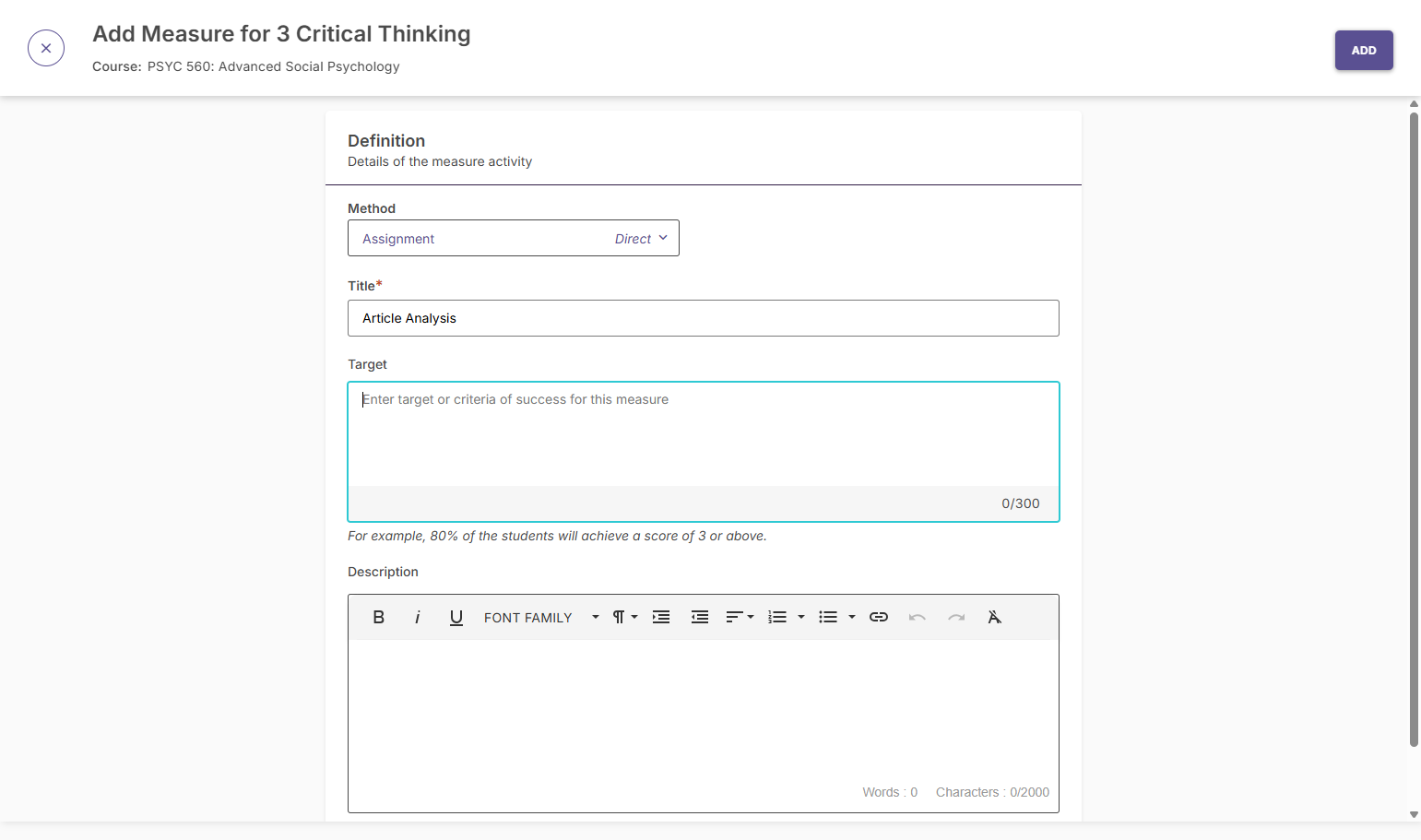Toggle bold formatting in the Description toolbar
This screenshot has width=1421, height=840.
point(378,617)
